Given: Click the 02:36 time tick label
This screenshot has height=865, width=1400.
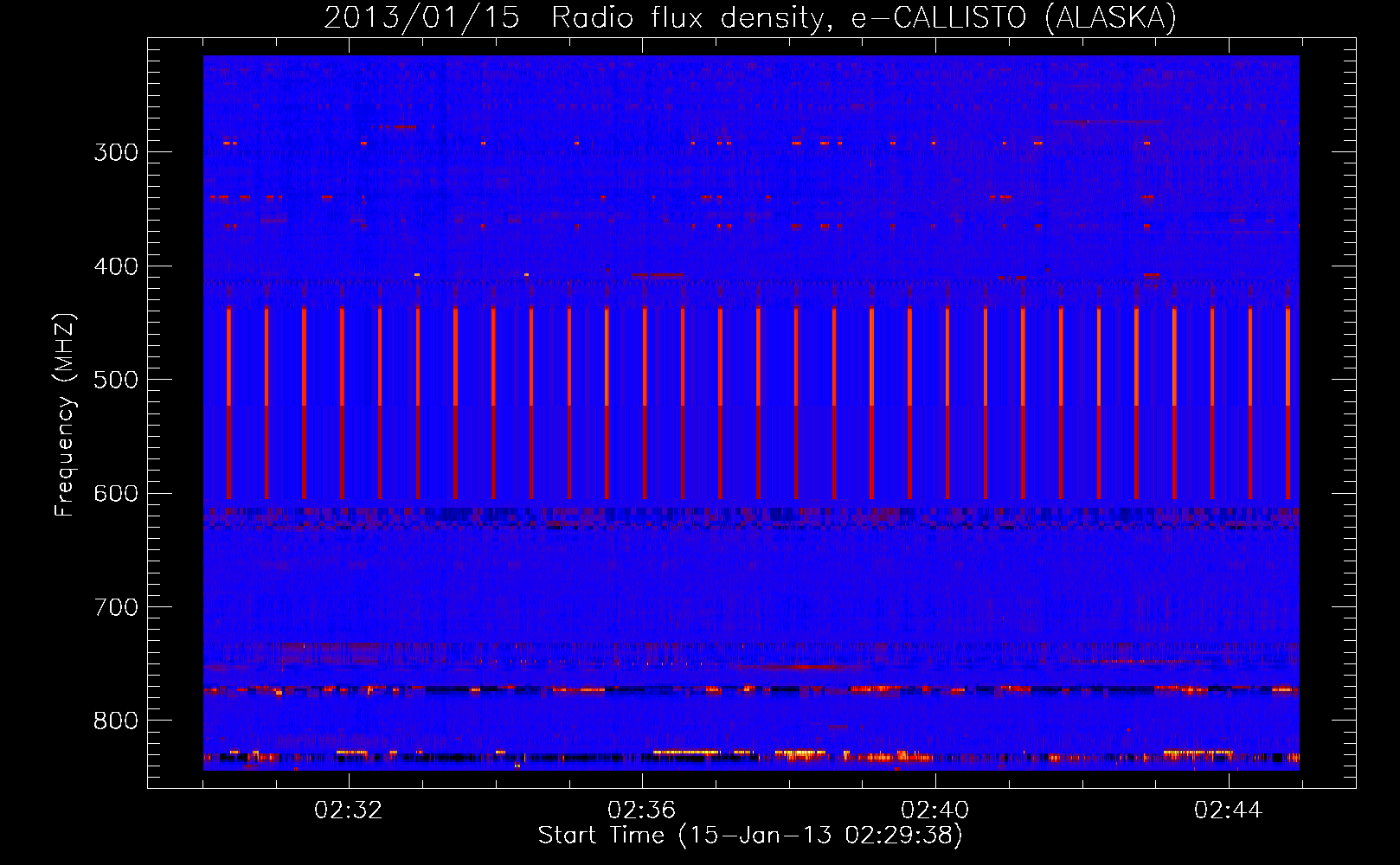Looking at the screenshot, I should (641, 811).
